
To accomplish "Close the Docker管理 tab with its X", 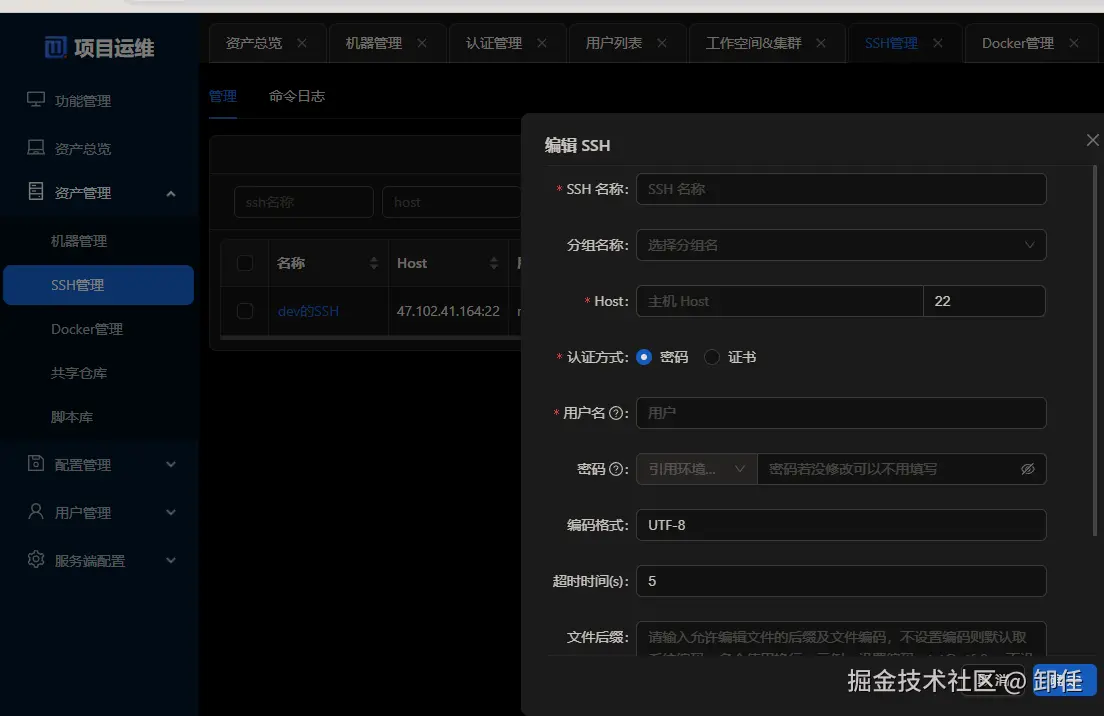I will coord(1074,43).
